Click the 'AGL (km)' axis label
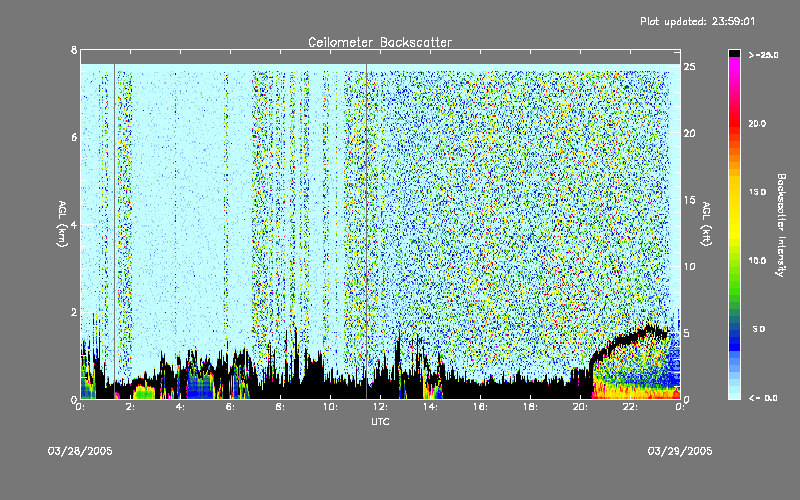Screen dimensions: 800x500 pos(62,223)
